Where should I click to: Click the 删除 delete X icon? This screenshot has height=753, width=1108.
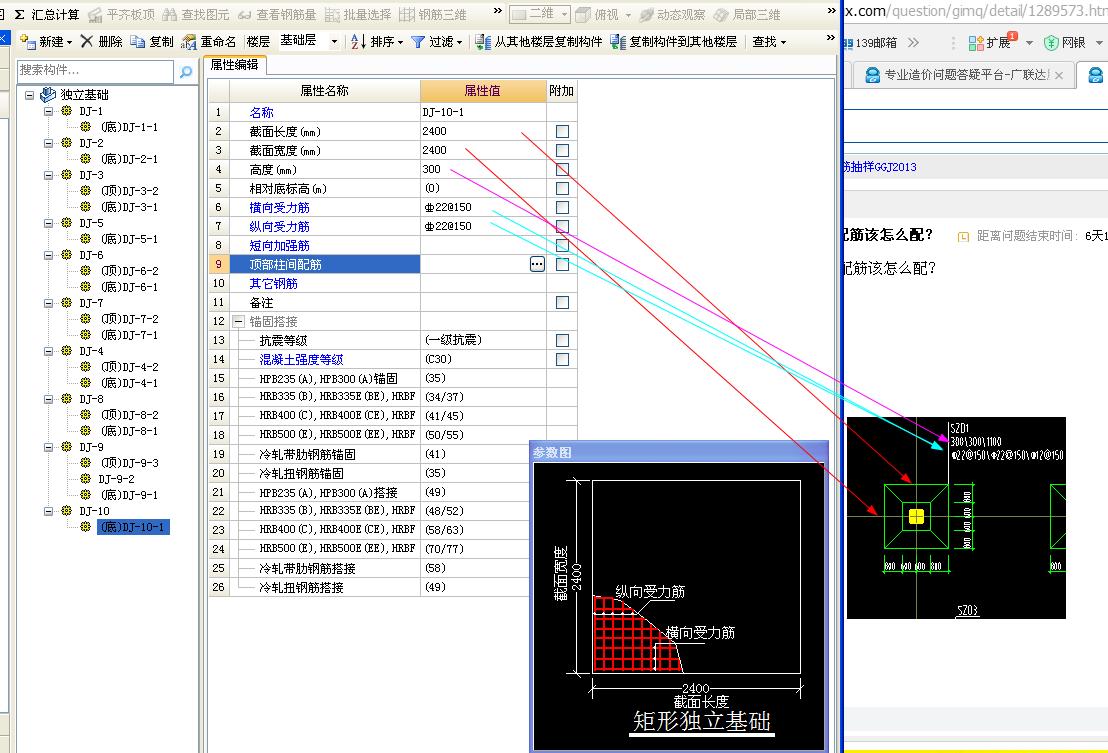tap(86, 42)
